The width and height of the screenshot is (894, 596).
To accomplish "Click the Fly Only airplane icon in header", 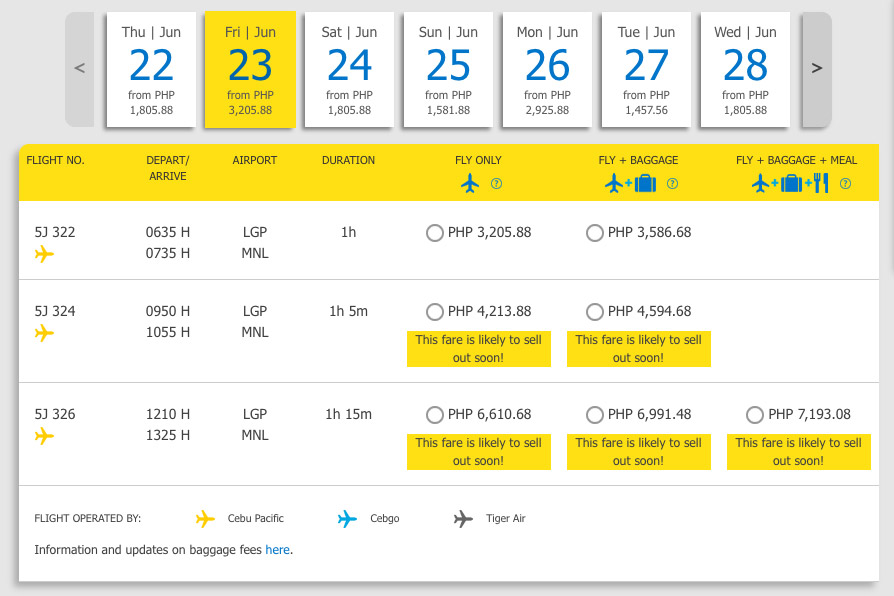I will pyautogui.click(x=470, y=183).
